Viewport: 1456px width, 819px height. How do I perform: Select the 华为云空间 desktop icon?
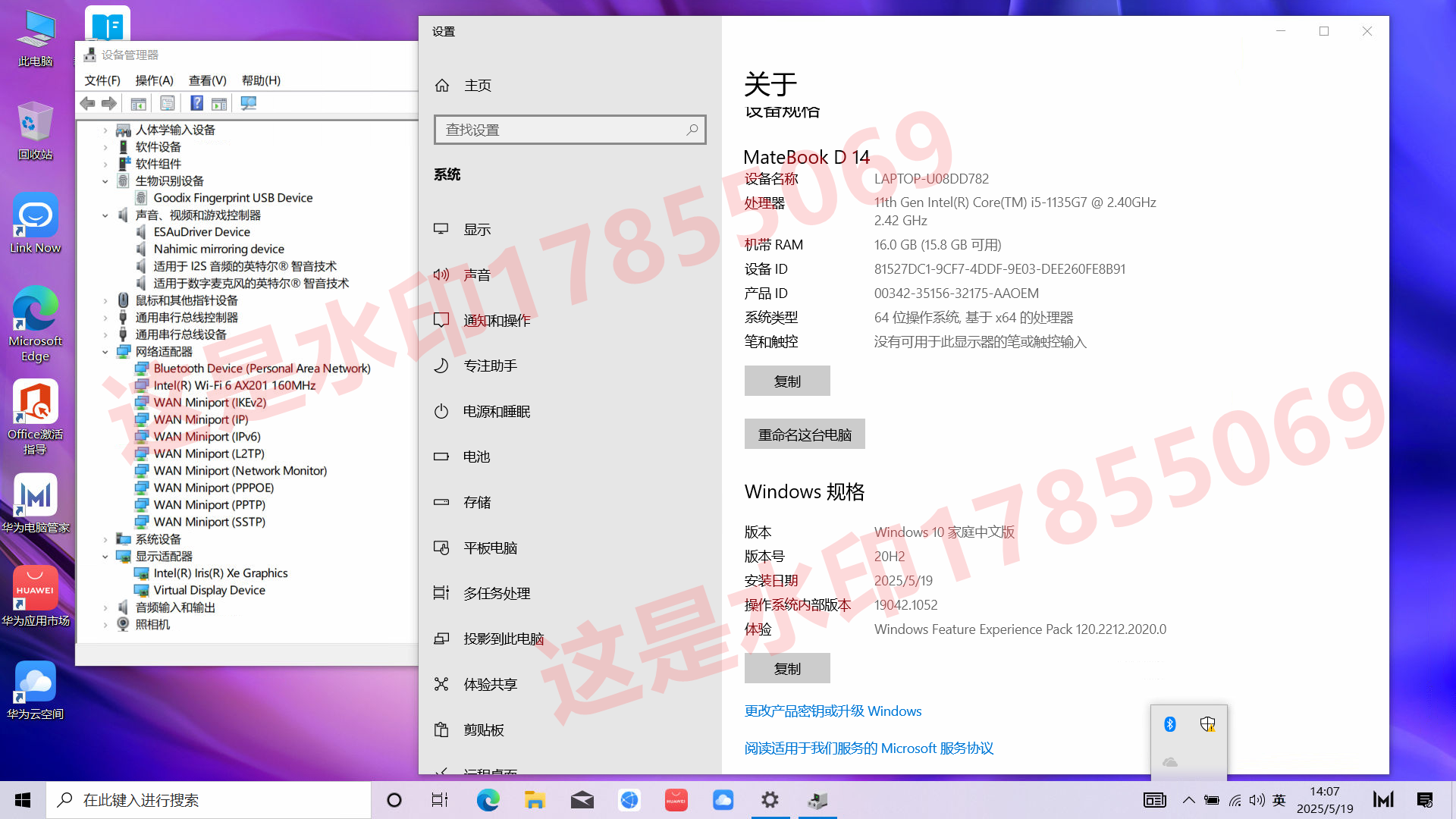click(x=35, y=689)
